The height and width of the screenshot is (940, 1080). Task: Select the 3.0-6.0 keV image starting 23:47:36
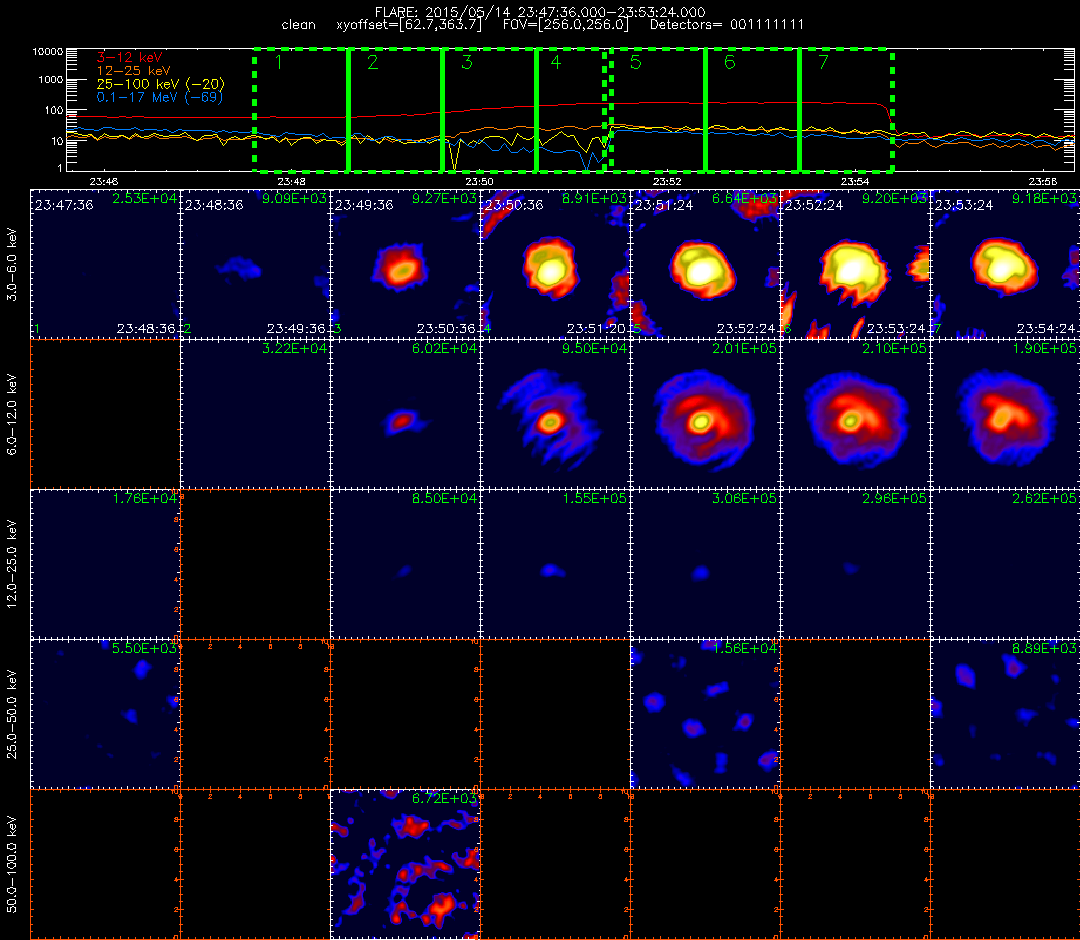tap(105, 264)
